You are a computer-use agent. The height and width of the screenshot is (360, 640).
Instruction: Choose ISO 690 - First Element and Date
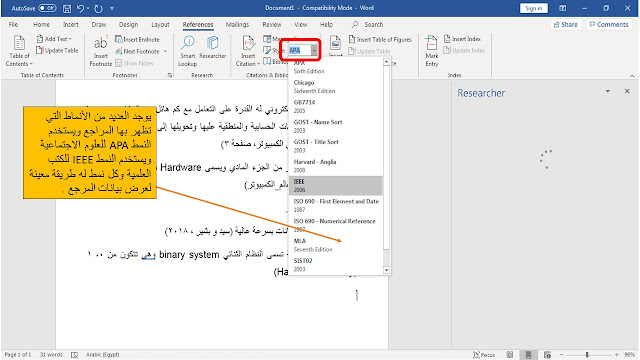coord(336,205)
